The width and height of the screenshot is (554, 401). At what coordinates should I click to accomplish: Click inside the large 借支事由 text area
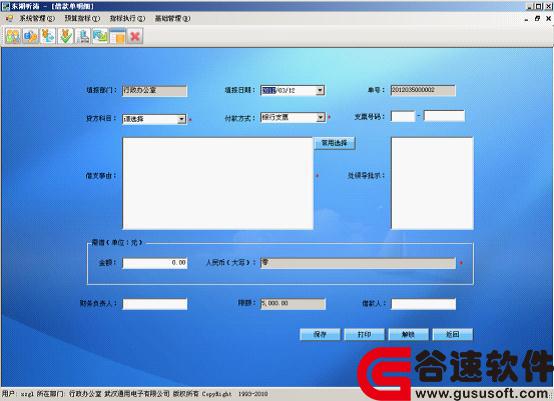click(218, 183)
